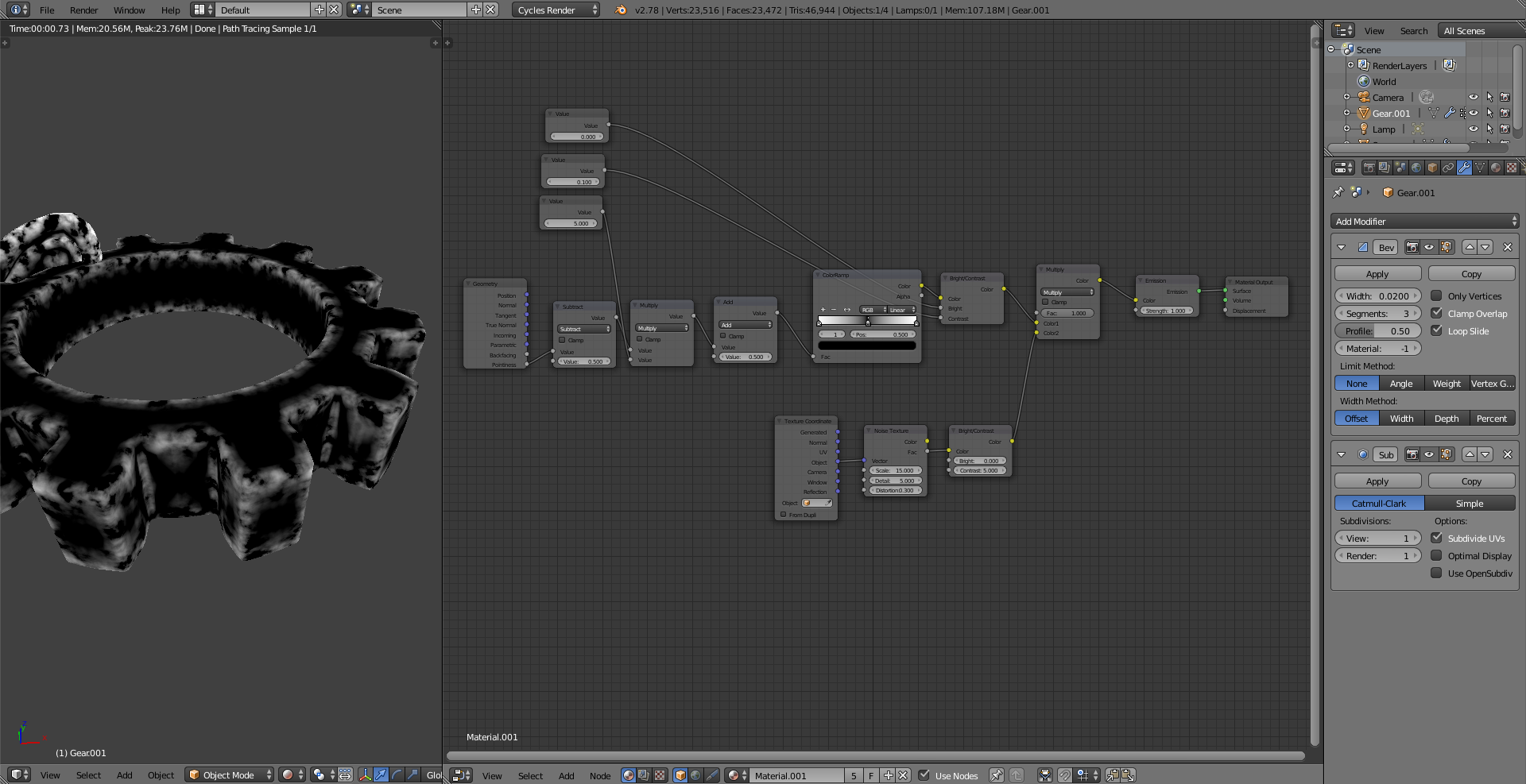Set bevel limit method to Angle

pos(1401,383)
